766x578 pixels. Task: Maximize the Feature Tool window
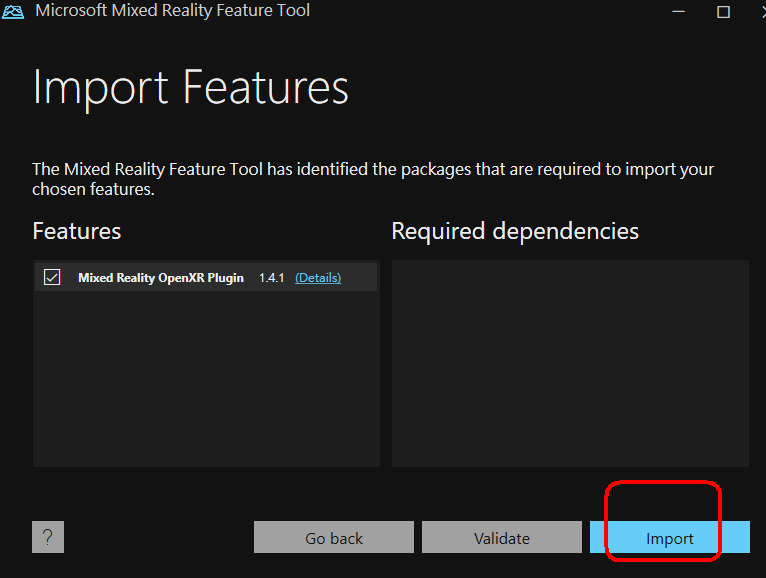click(x=723, y=11)
